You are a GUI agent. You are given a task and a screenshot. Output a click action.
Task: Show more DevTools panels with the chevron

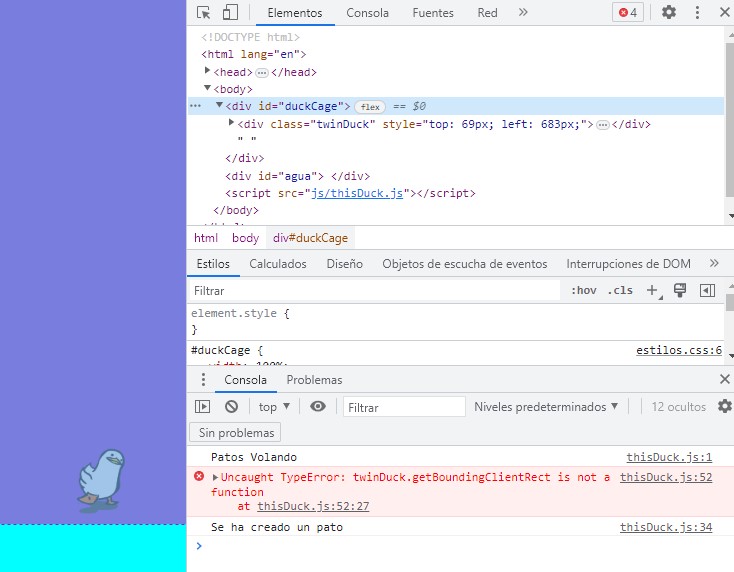coord(523,12)
